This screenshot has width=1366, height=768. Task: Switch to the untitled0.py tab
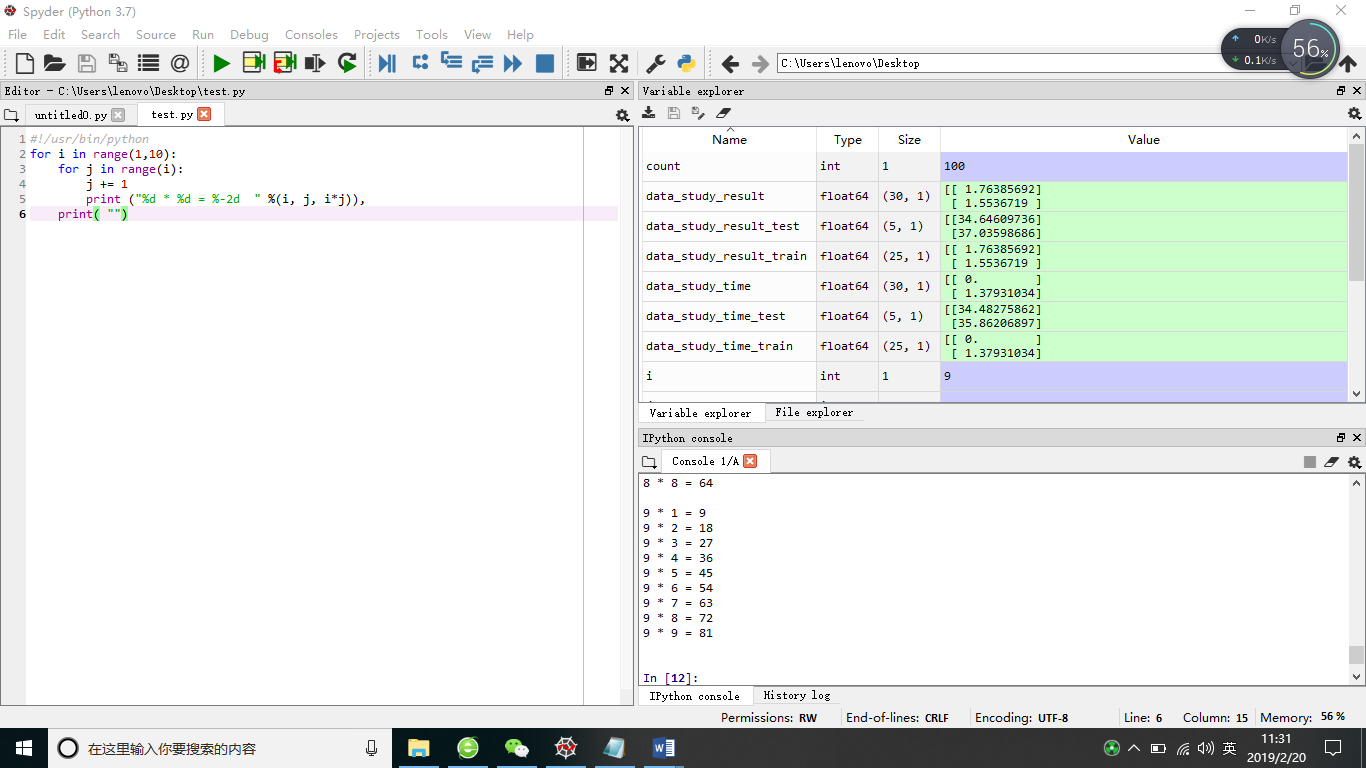coord(70,115)
